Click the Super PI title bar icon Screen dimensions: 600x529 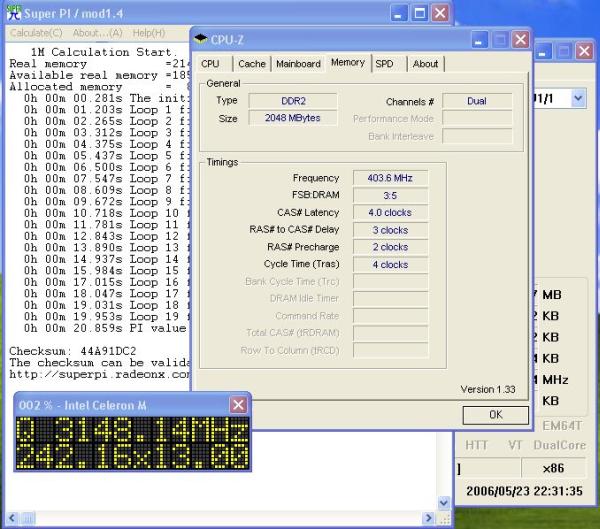click(14, 13)
